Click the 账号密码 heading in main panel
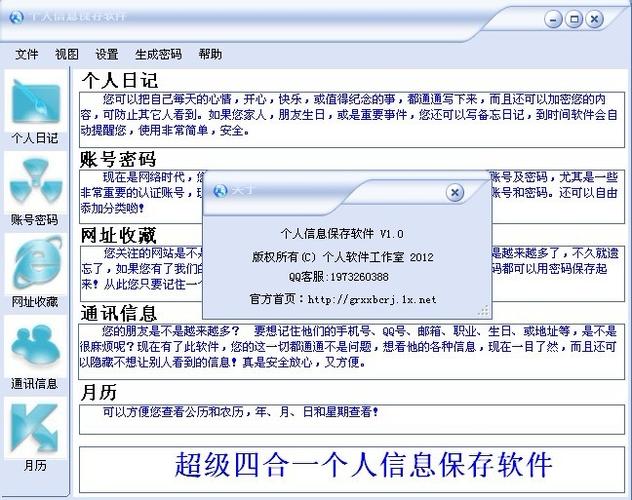The image size is (632, 500). point(118,159)
